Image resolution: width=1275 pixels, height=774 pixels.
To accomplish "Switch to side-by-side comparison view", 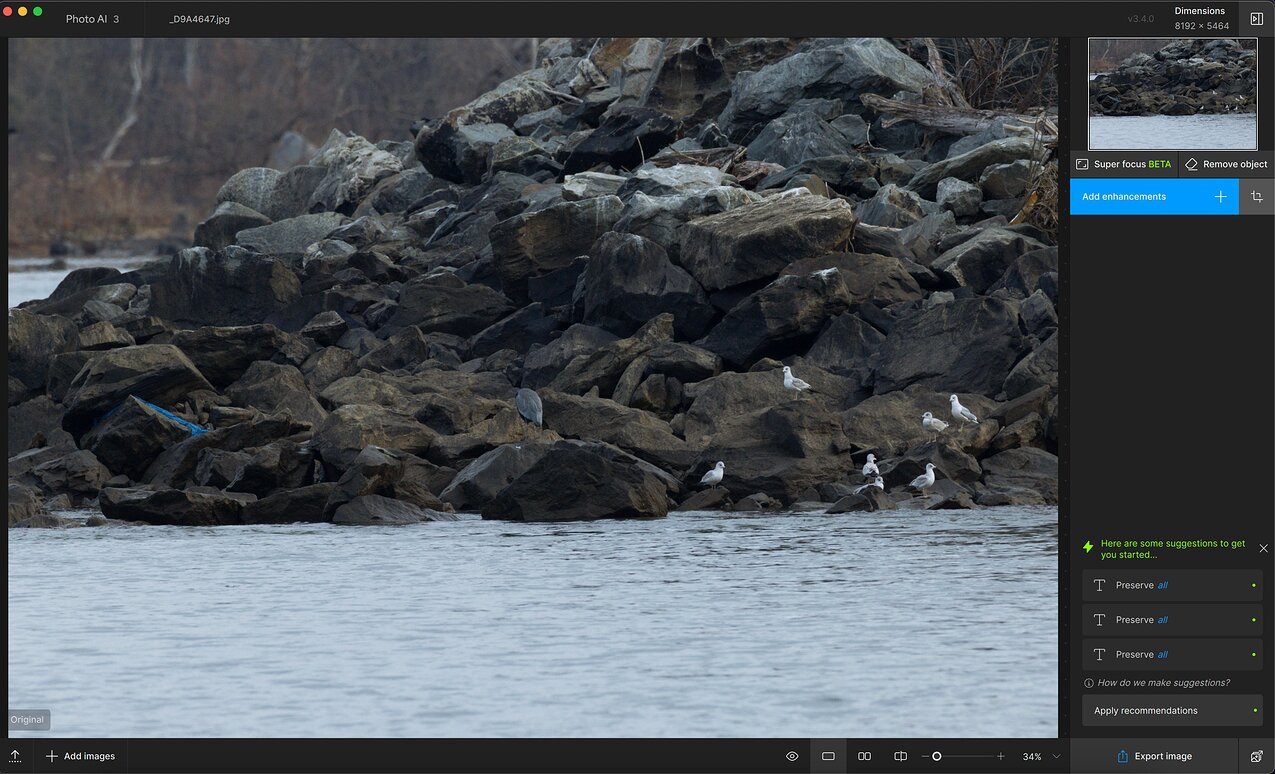I will click(864, 756).
